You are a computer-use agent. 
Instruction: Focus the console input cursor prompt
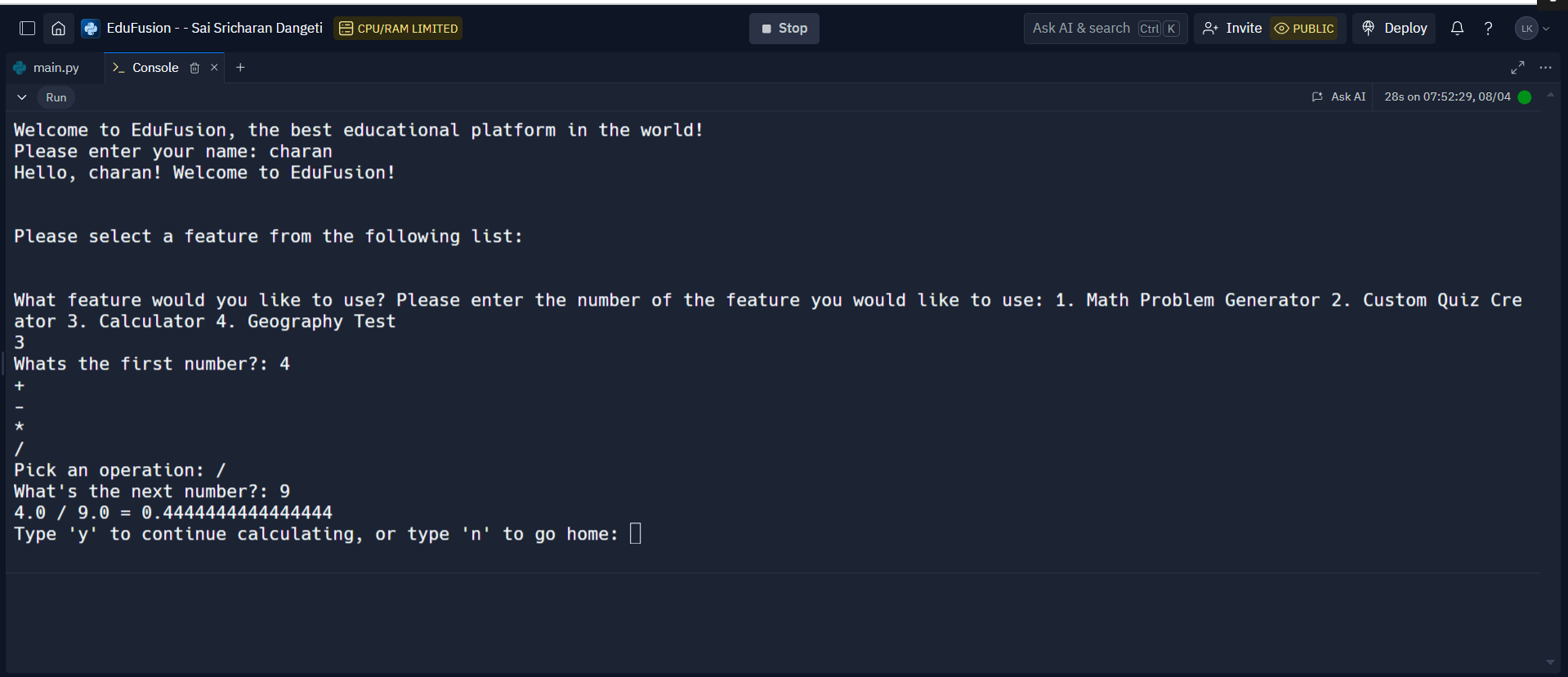coord(636,534)
